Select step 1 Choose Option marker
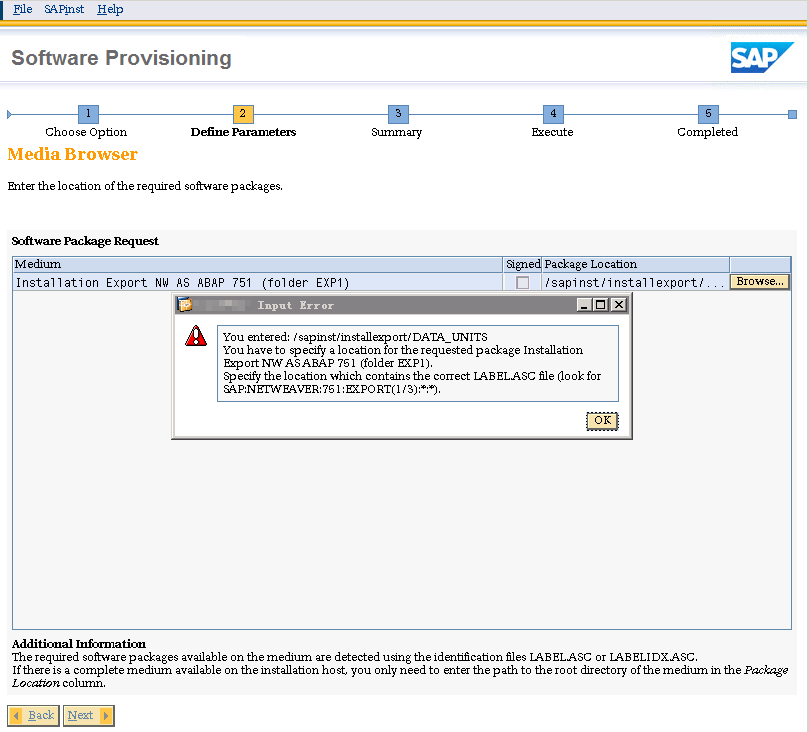This screenshot has width=809, height=732. (88, 113)
